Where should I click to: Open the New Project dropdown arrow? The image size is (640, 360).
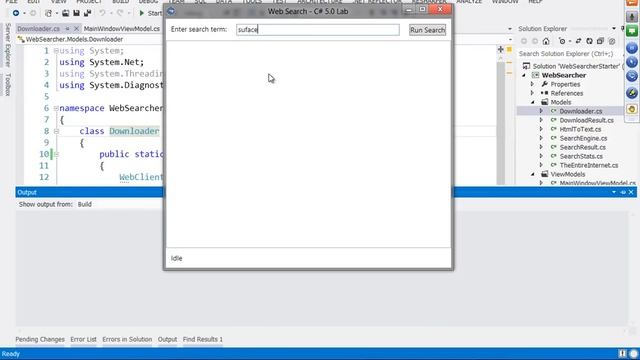tap(56, 13)
